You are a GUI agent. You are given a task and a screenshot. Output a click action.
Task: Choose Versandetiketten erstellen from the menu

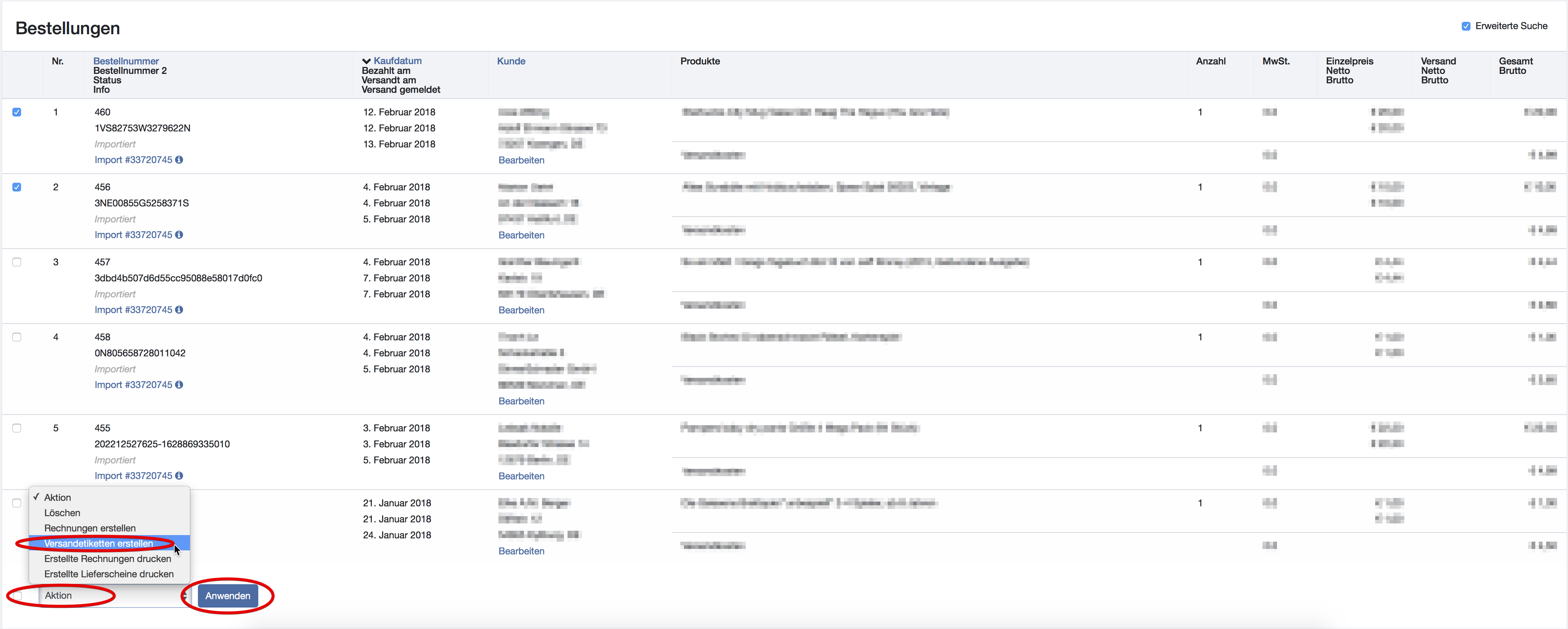(x=99, y=543)
